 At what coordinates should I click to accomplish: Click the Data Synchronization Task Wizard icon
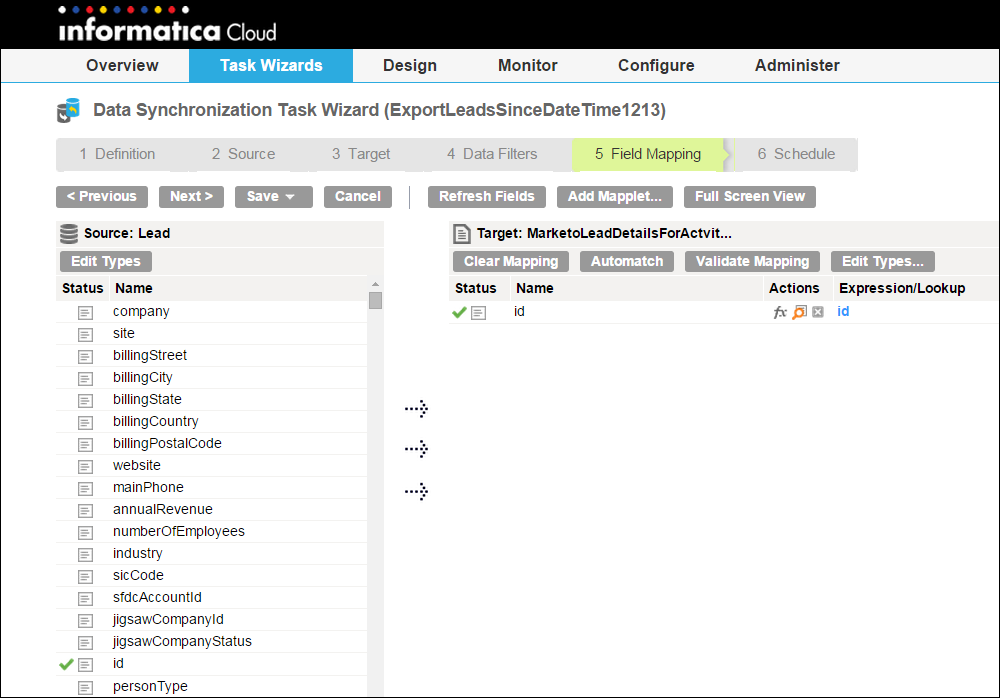pos(68,110)
